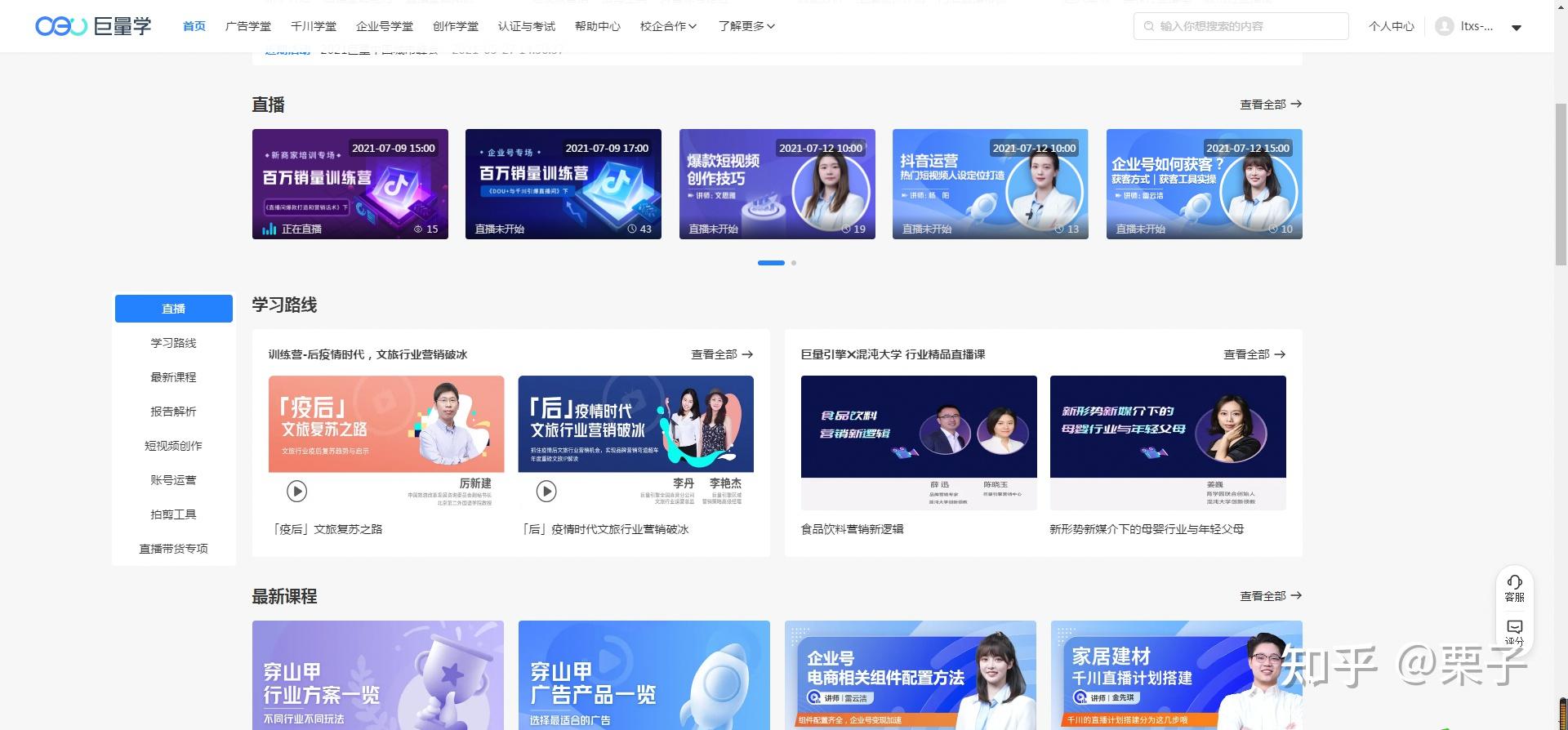Open 百万销量训练营 live at 15:00
This screenshot has width=1568, height=730.
[350, 184]
